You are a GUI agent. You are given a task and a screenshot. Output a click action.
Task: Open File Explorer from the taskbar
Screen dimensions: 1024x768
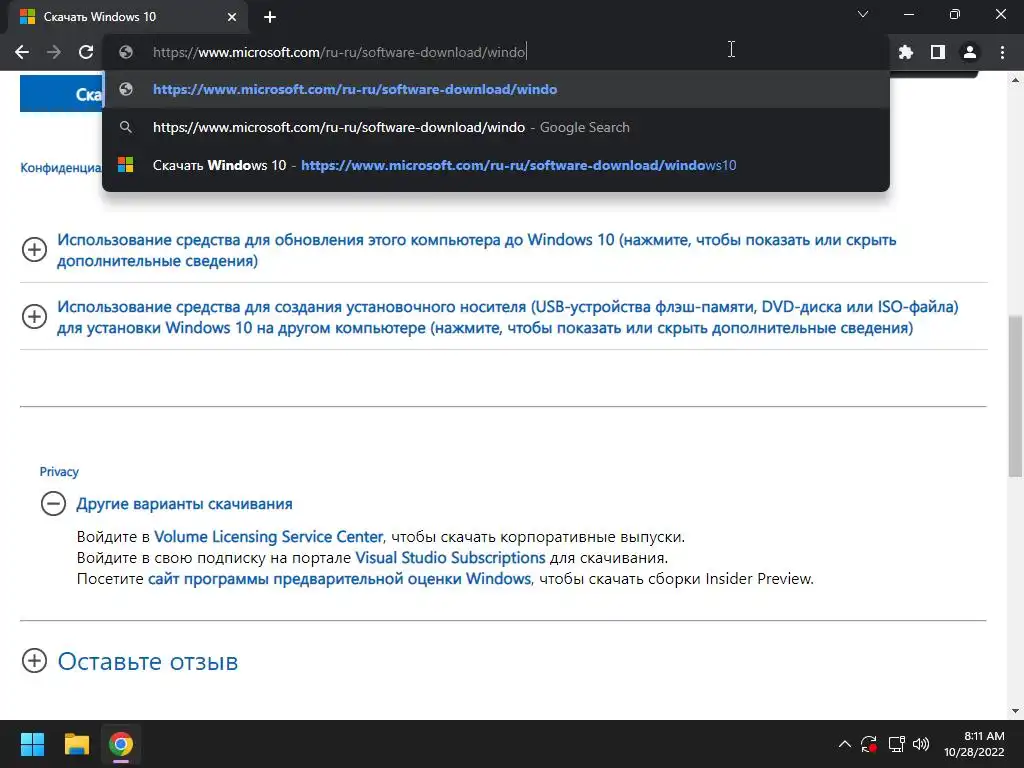pyautogui.click(x=76, y=744)
